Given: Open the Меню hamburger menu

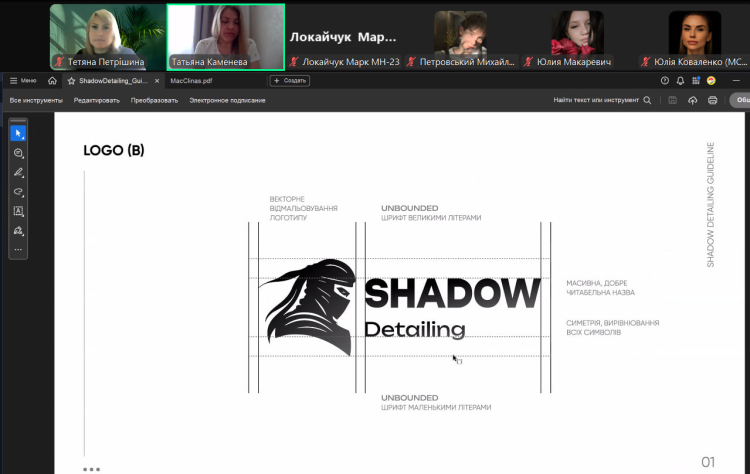Looking at the screenshot, I should coord(23,80).
